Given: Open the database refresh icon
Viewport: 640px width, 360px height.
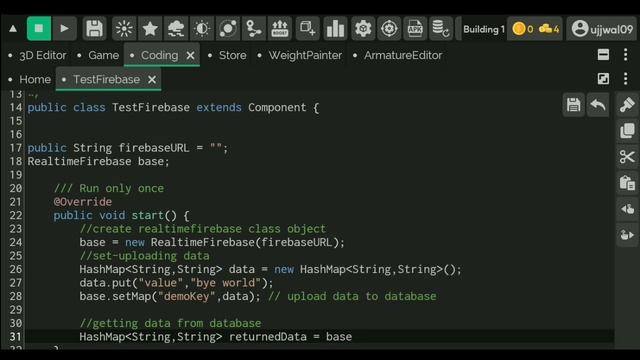Looking at the screenshot, I should coord(441,29).
